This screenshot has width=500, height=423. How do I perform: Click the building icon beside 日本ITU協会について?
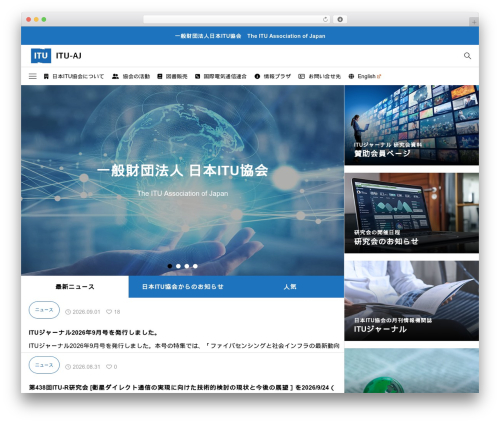pyautogui.click(x=46, y=76)
